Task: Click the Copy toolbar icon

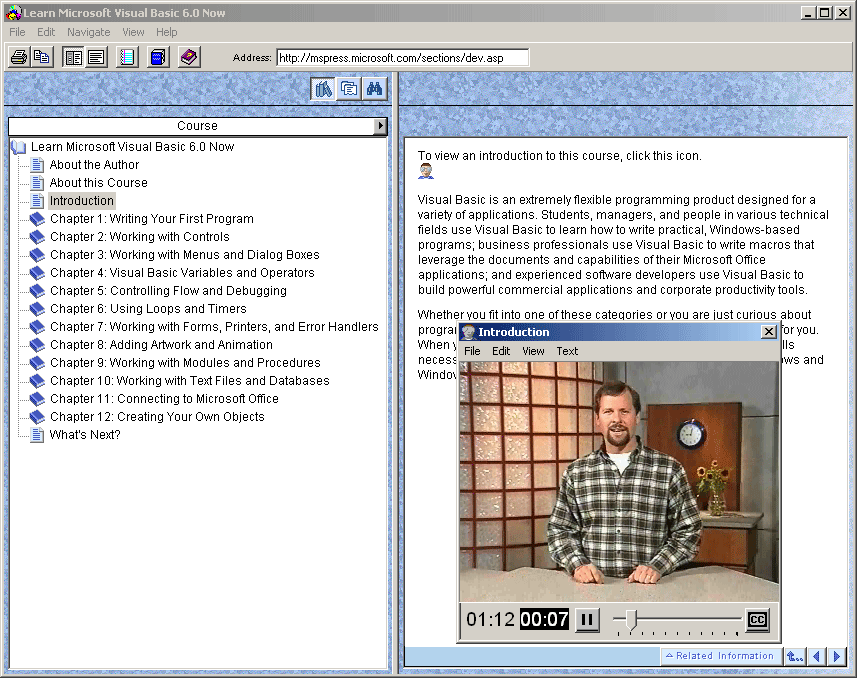Action: [x=42, y=57]
